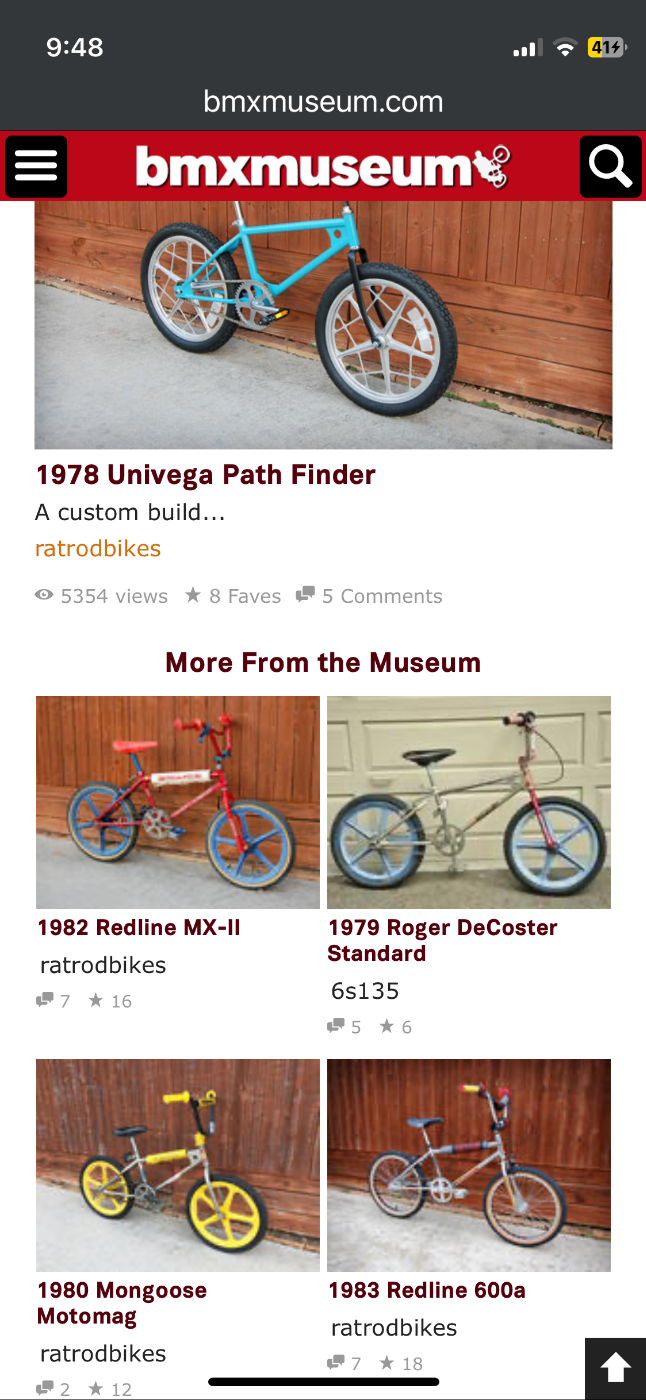Select the star icon next to 8 Faves
The width and height of the screenshot is (646, 1400).
(x=193, y=595)
